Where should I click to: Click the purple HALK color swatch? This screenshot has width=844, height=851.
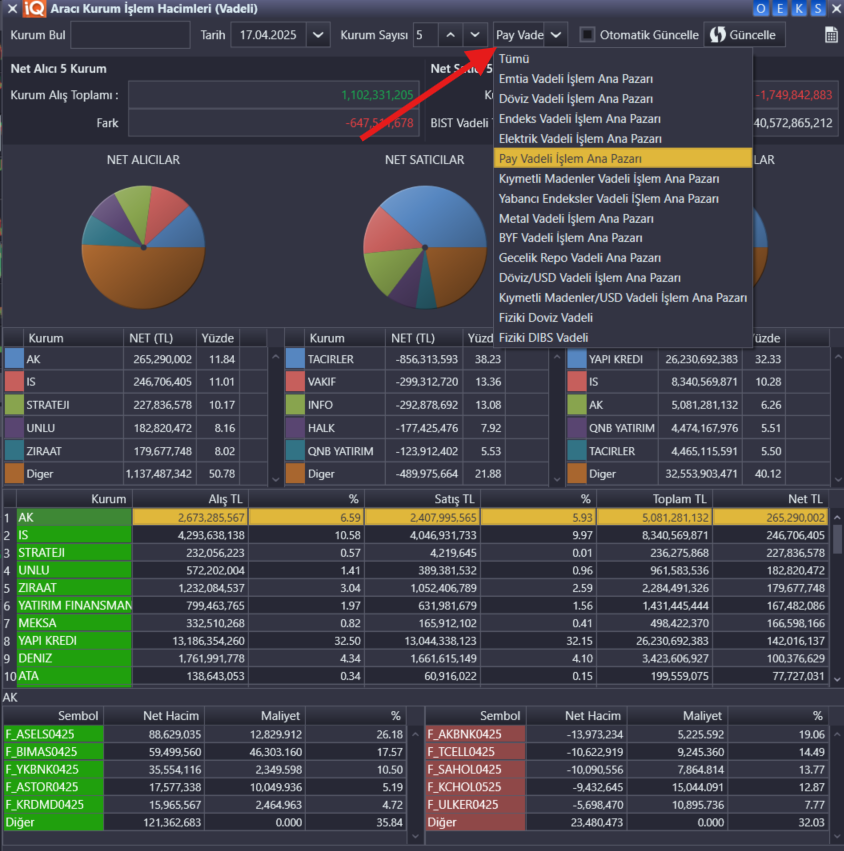click(295, 428)
